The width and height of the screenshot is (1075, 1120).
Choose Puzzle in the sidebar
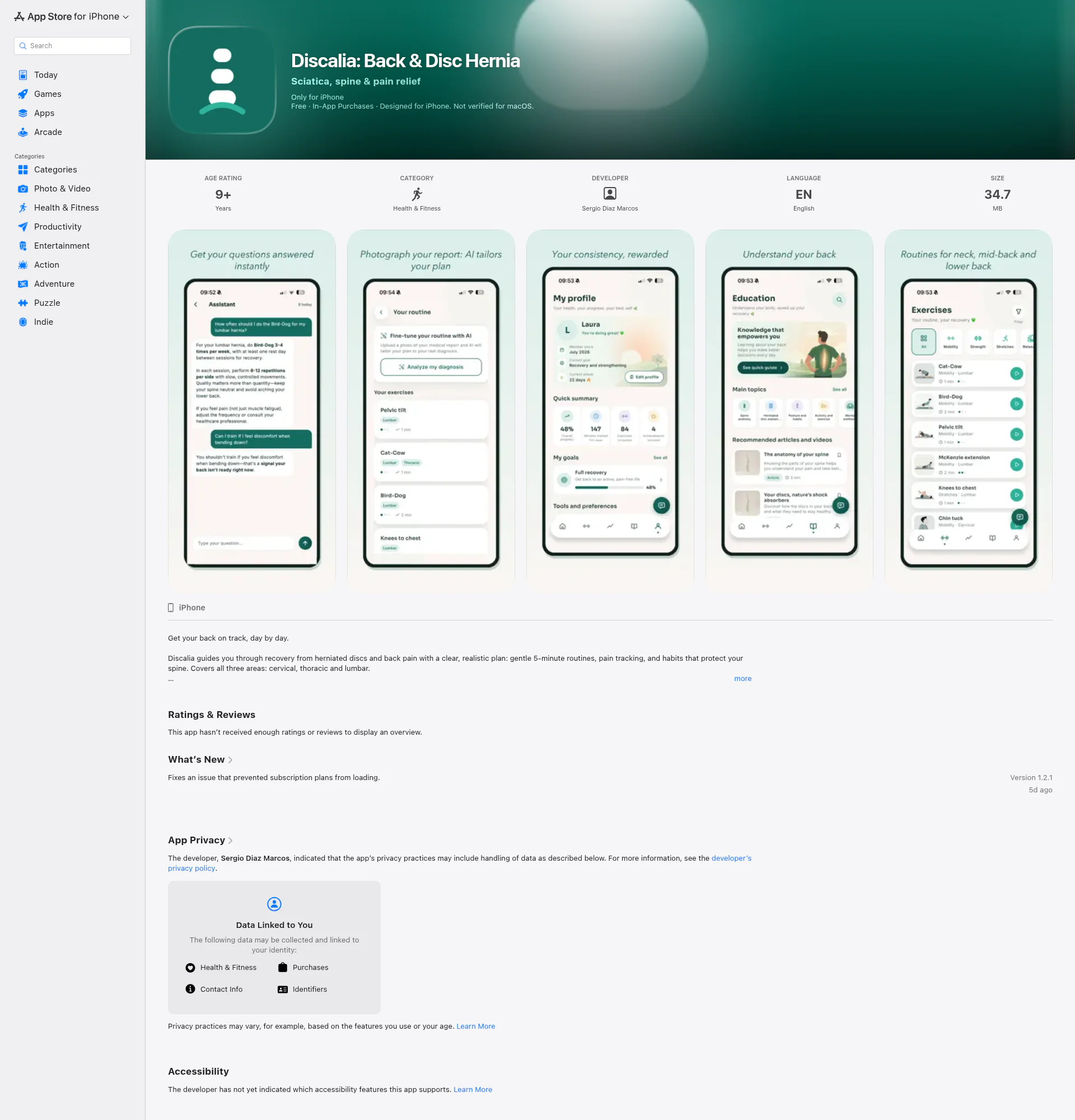pyautogui.click(x=73, y=303)
